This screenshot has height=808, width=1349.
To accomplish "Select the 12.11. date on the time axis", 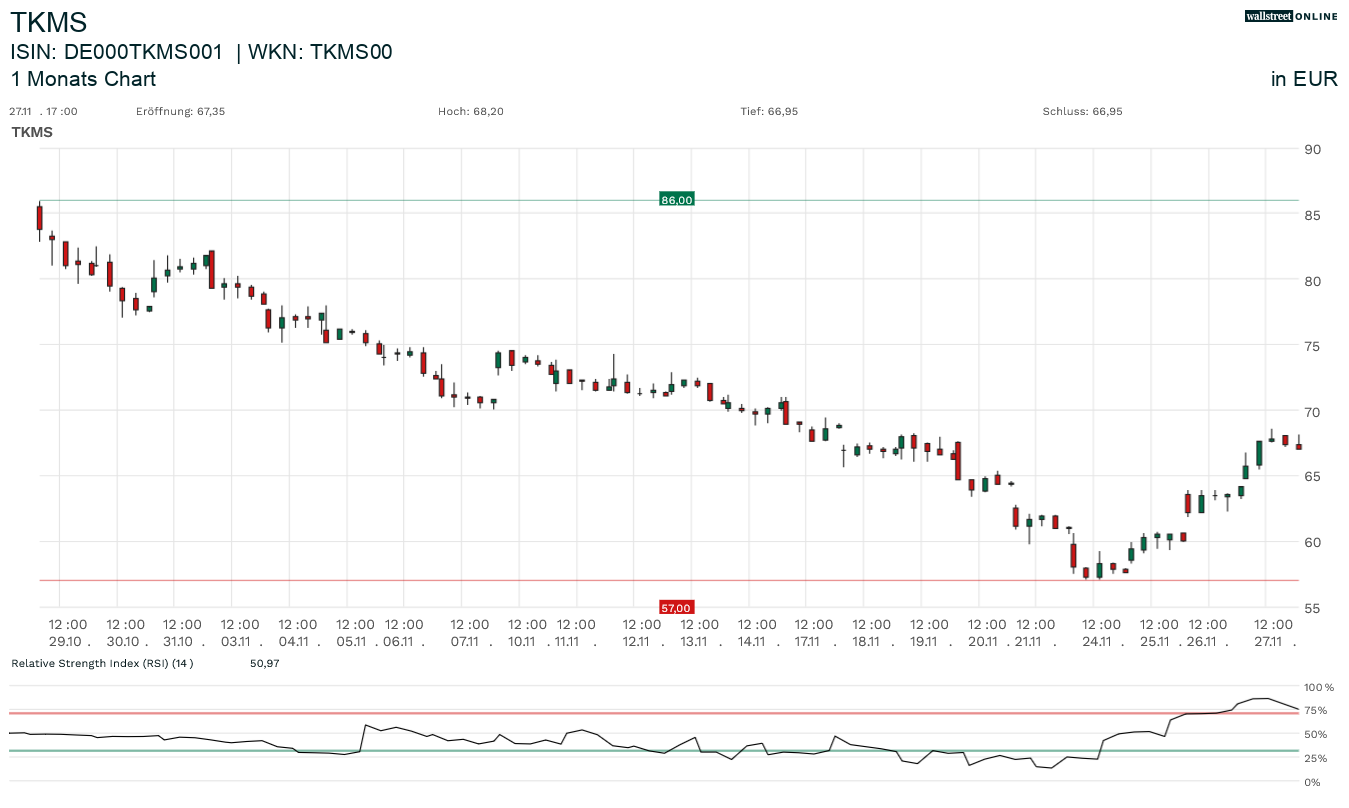I will click(x=640, y=642).
